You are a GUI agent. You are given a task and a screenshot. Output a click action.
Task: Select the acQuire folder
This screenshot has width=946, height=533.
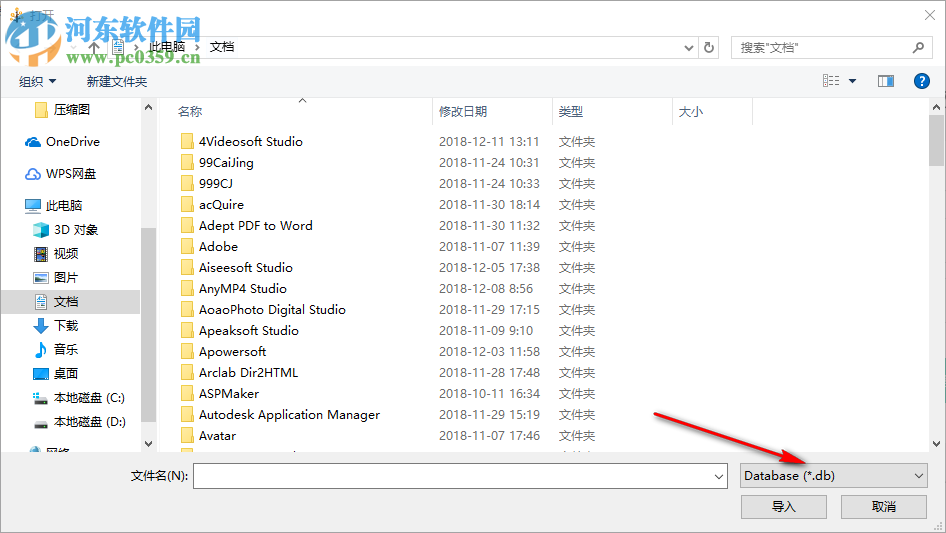tap(221, 205)
